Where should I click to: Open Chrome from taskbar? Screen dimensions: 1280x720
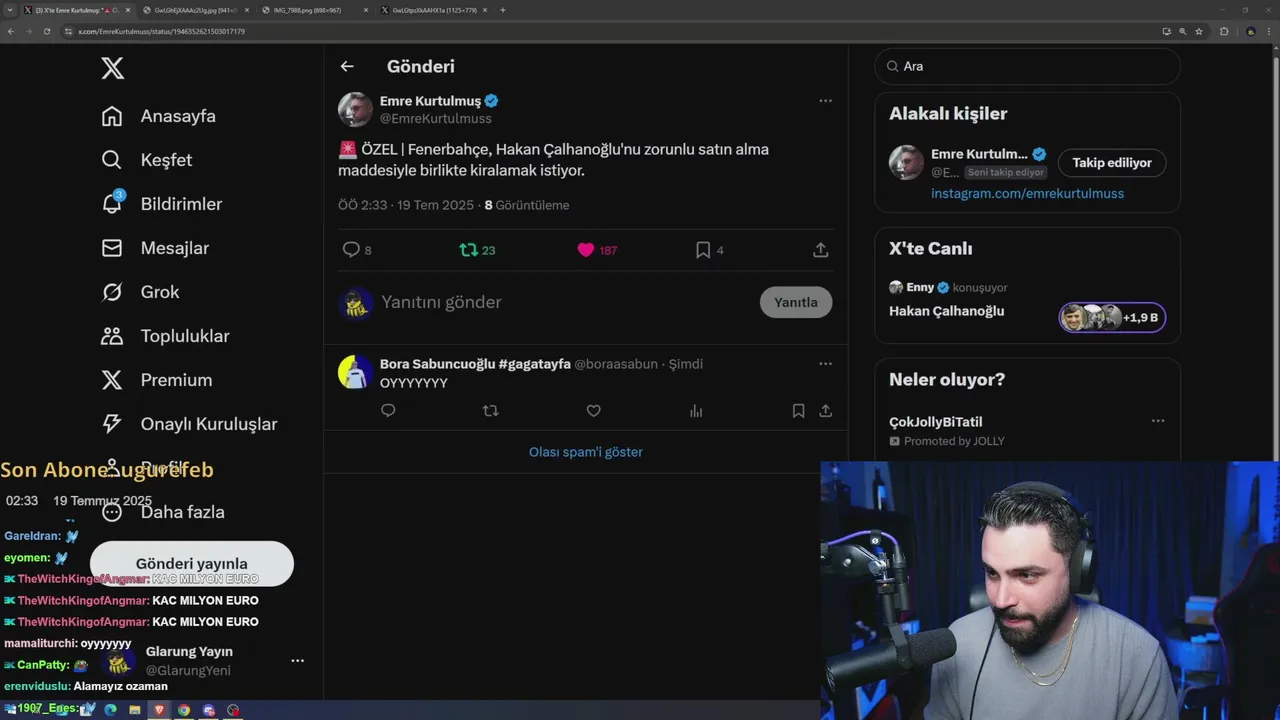coord(184,710)
